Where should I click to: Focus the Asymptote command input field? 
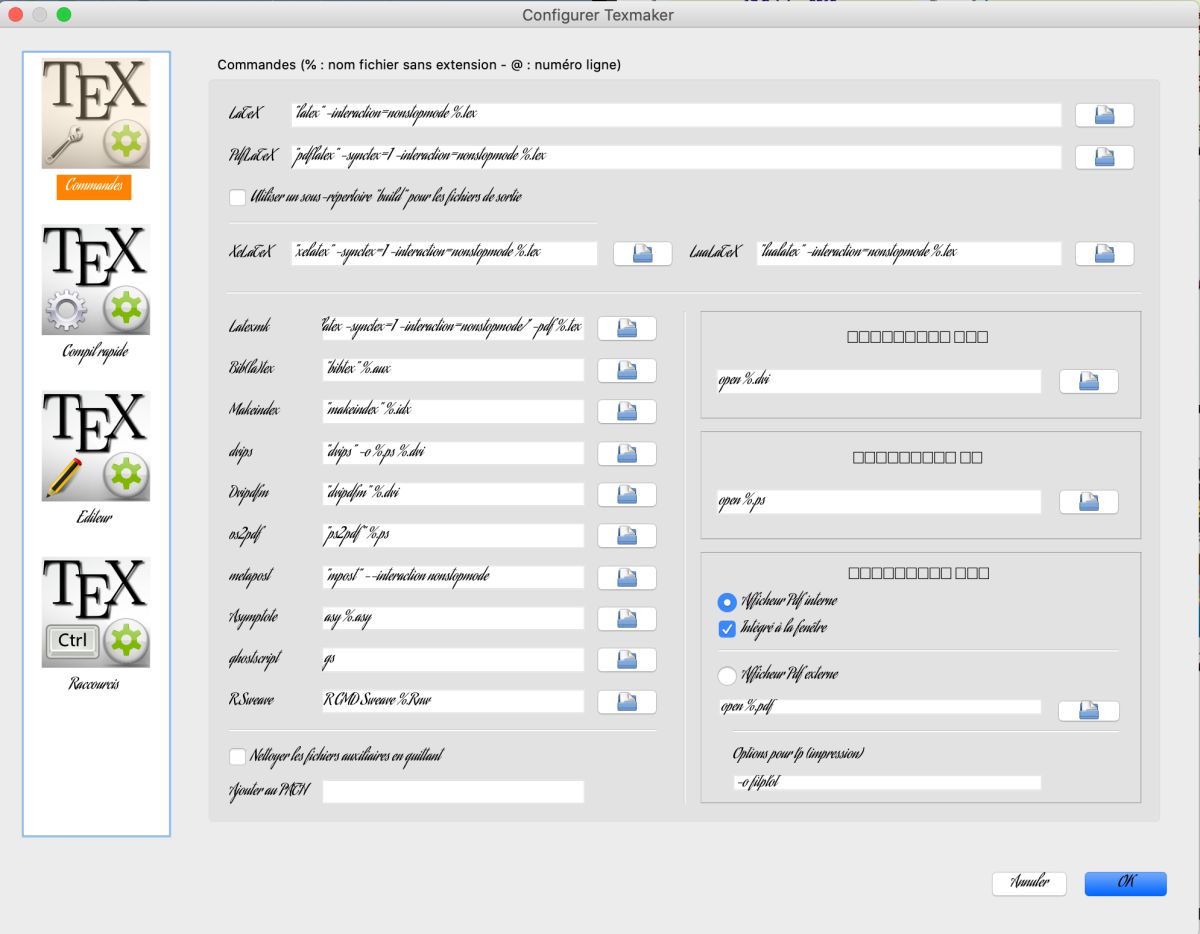tap(453, 619)
